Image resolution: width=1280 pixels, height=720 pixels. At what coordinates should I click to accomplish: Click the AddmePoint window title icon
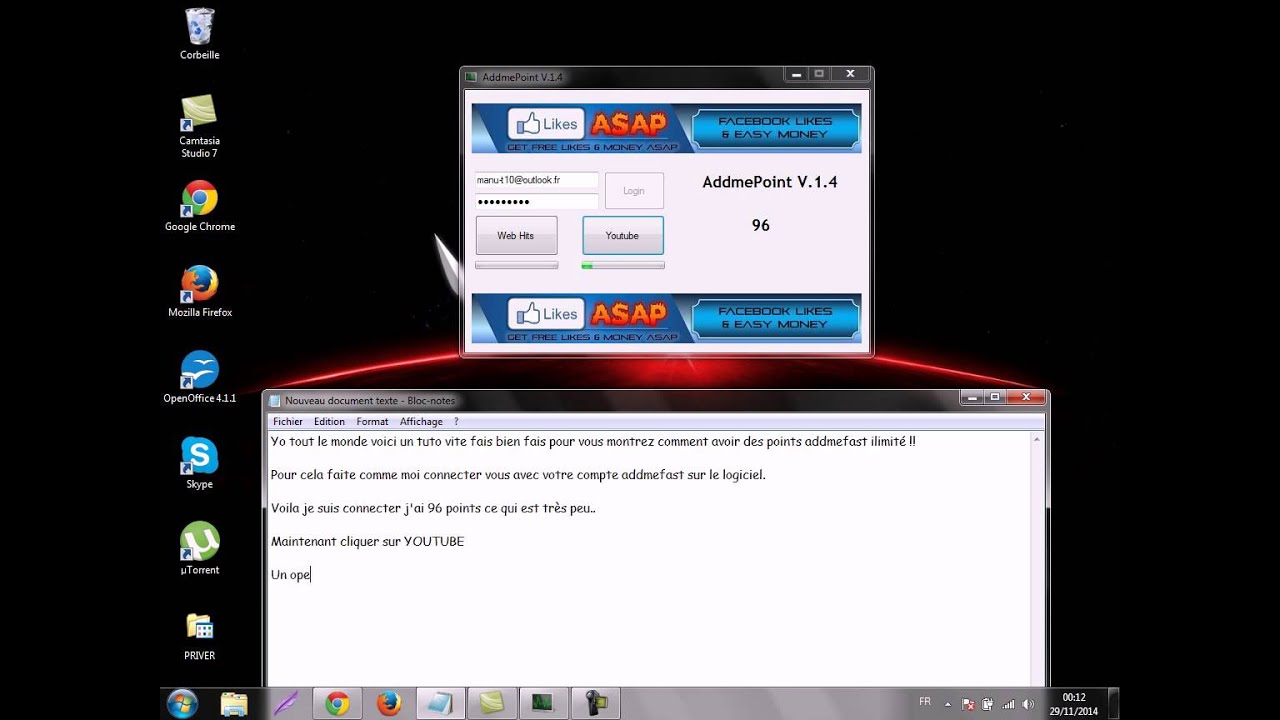[471, 77]
